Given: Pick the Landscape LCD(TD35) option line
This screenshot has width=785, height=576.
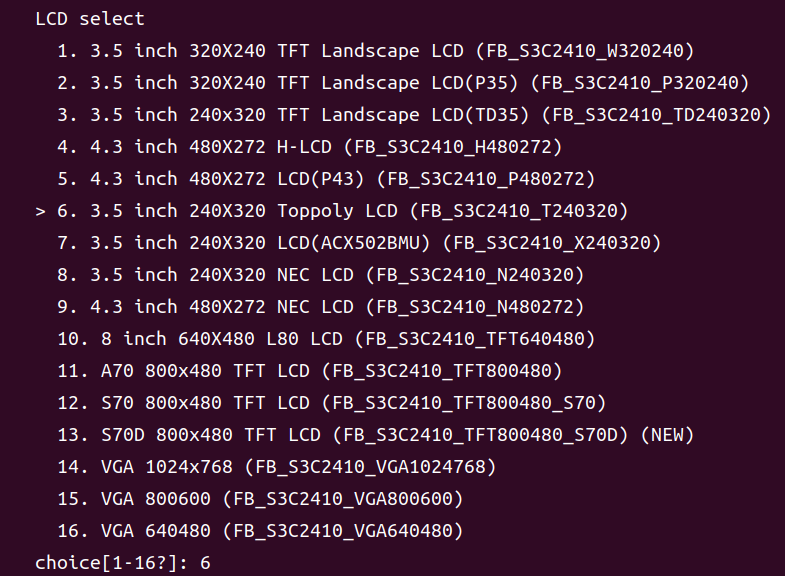Looking at the screenshot, I should [x=414, y=115].
